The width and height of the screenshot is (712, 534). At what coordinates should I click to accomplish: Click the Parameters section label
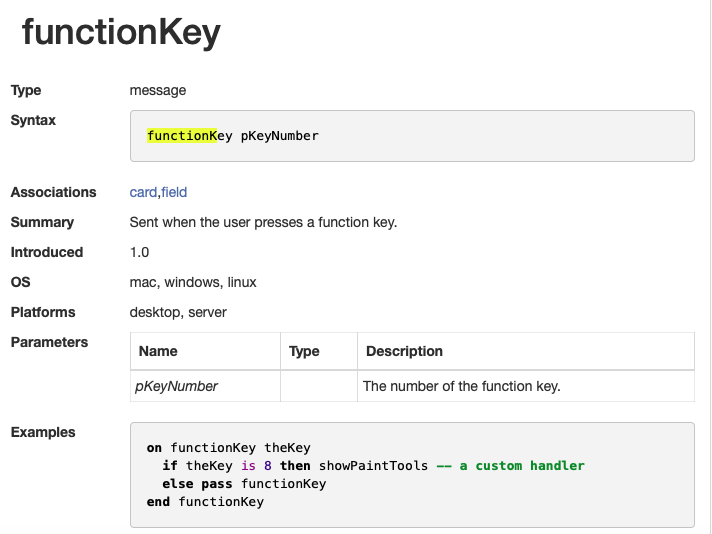pos(49,342)
